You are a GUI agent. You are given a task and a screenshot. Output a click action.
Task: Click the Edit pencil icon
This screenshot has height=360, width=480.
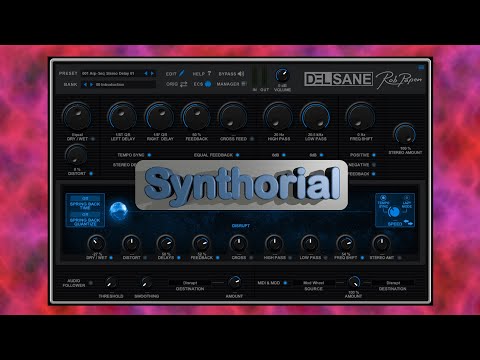pos(182,73)
